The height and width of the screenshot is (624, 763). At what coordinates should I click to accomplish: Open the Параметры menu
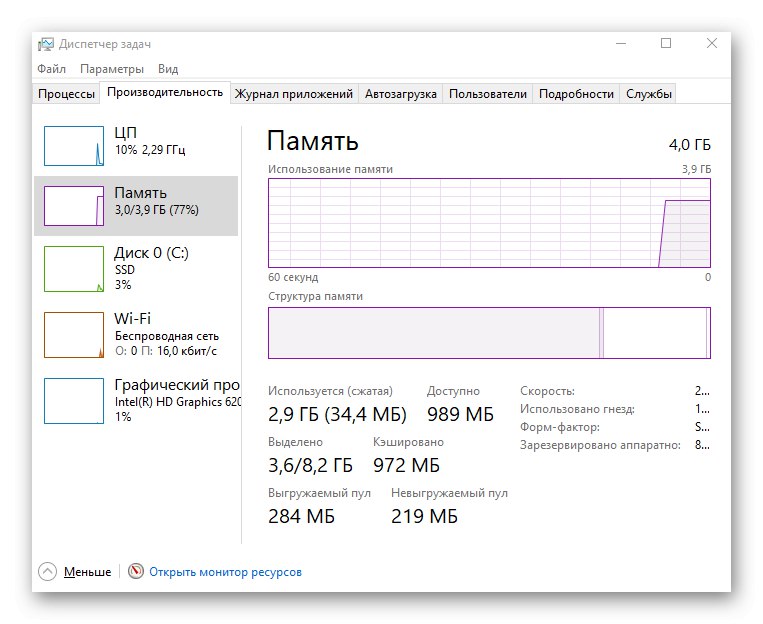pos(112,69)
